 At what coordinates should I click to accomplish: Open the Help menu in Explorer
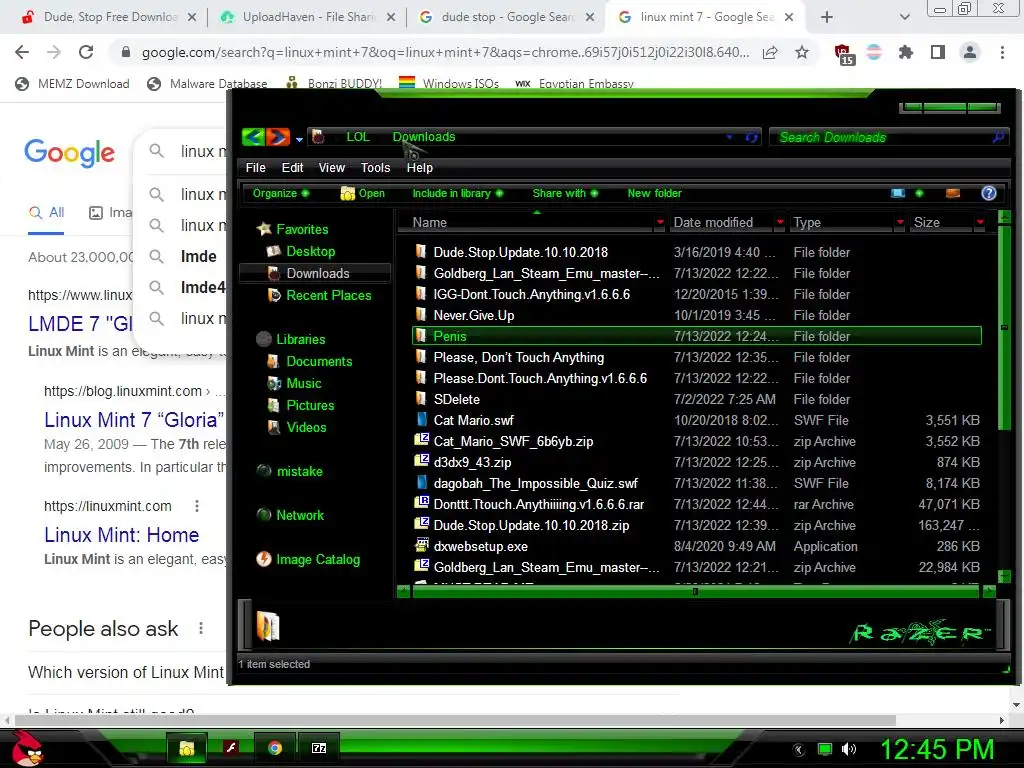tap(419, 168)
